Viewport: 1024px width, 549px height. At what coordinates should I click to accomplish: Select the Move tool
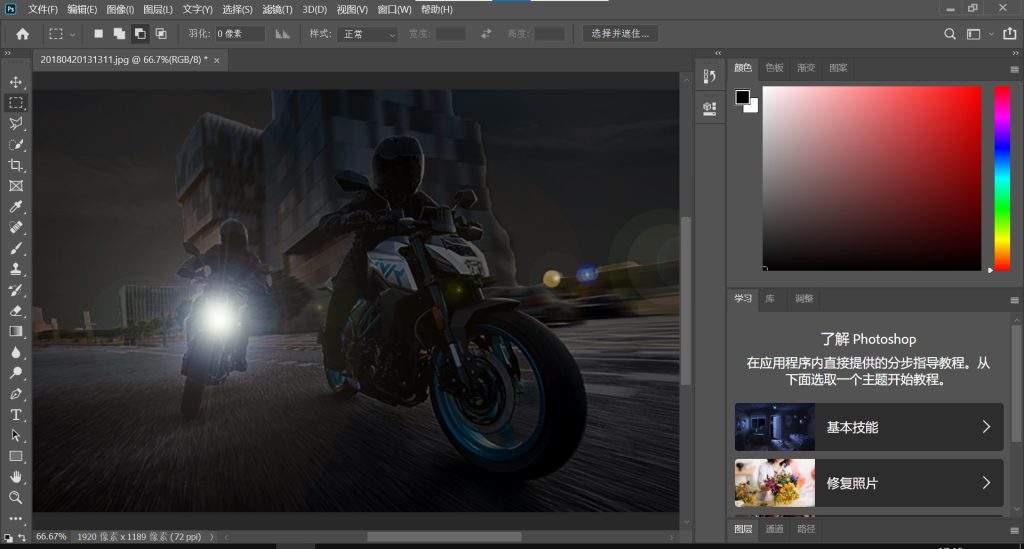click(16, 81)
